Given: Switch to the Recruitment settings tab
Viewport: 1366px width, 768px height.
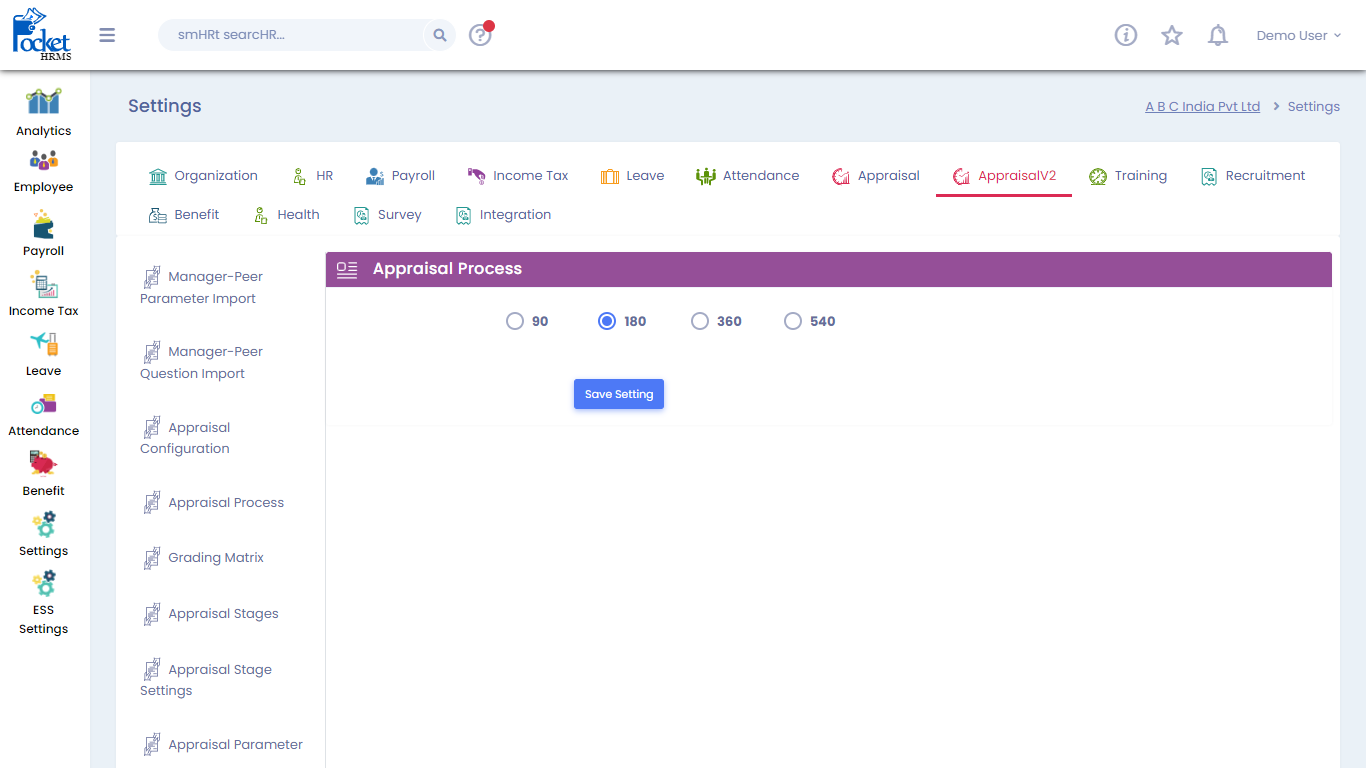Looking at the screenshot, I should 1253,176.
